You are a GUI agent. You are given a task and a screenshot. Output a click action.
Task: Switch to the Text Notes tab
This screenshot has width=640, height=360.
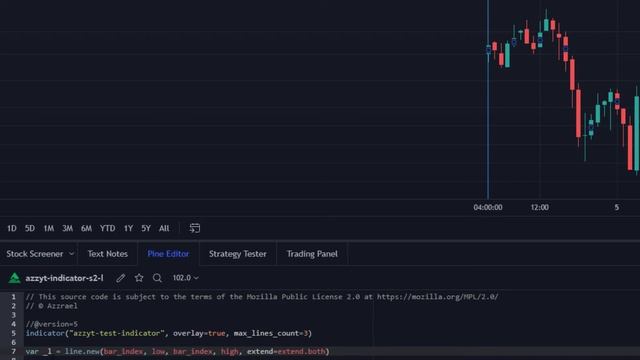tap(108, 254)
